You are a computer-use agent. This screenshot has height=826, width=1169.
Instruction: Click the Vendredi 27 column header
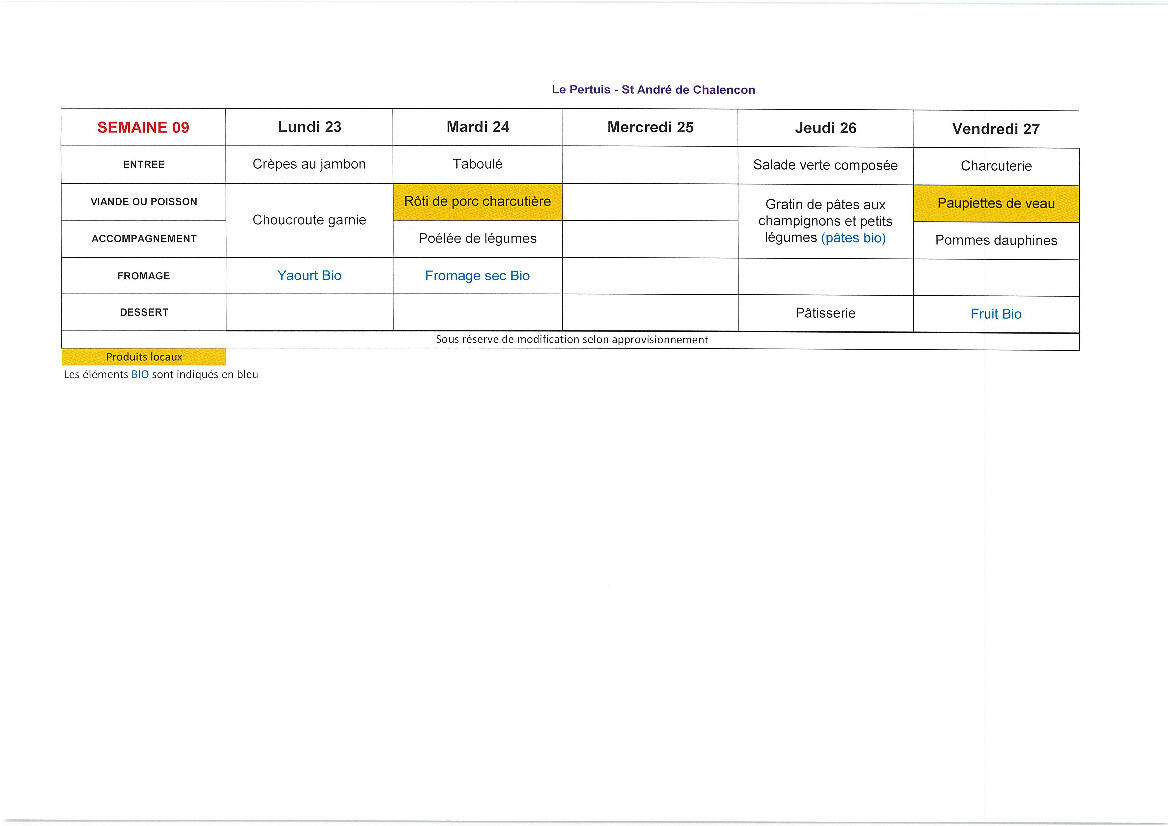(995, 129)
